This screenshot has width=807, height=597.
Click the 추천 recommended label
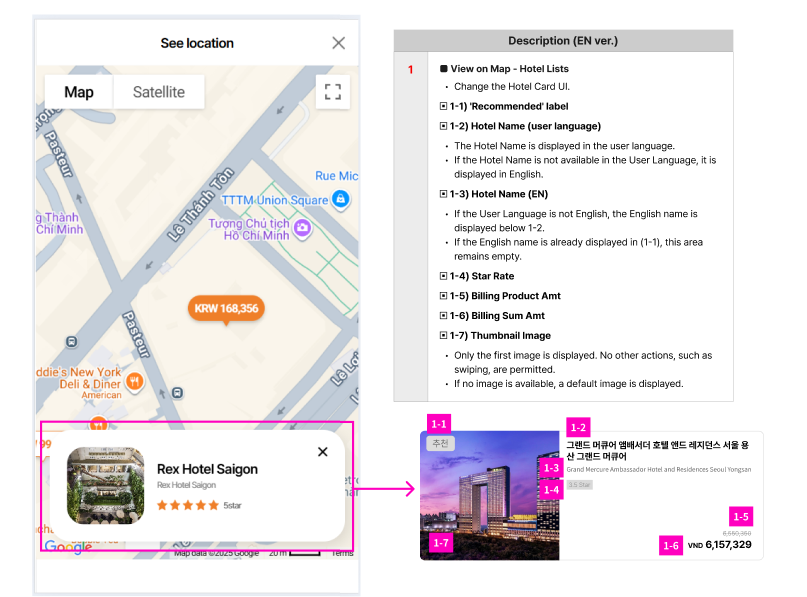pyautogui.click(x=441, y=443)
